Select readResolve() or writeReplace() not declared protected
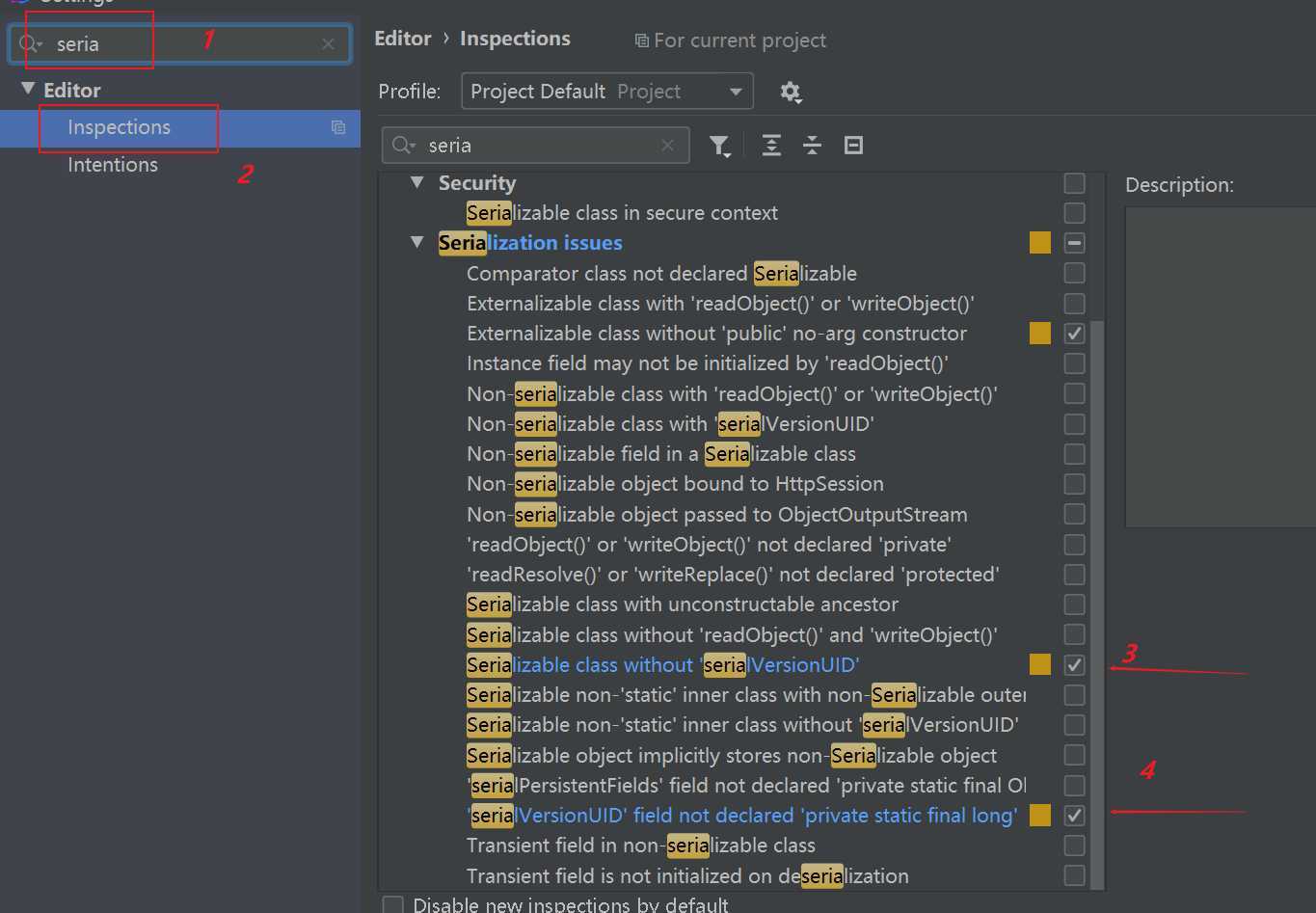Viewport: 1316px width, 913px height. pos(733,575)
